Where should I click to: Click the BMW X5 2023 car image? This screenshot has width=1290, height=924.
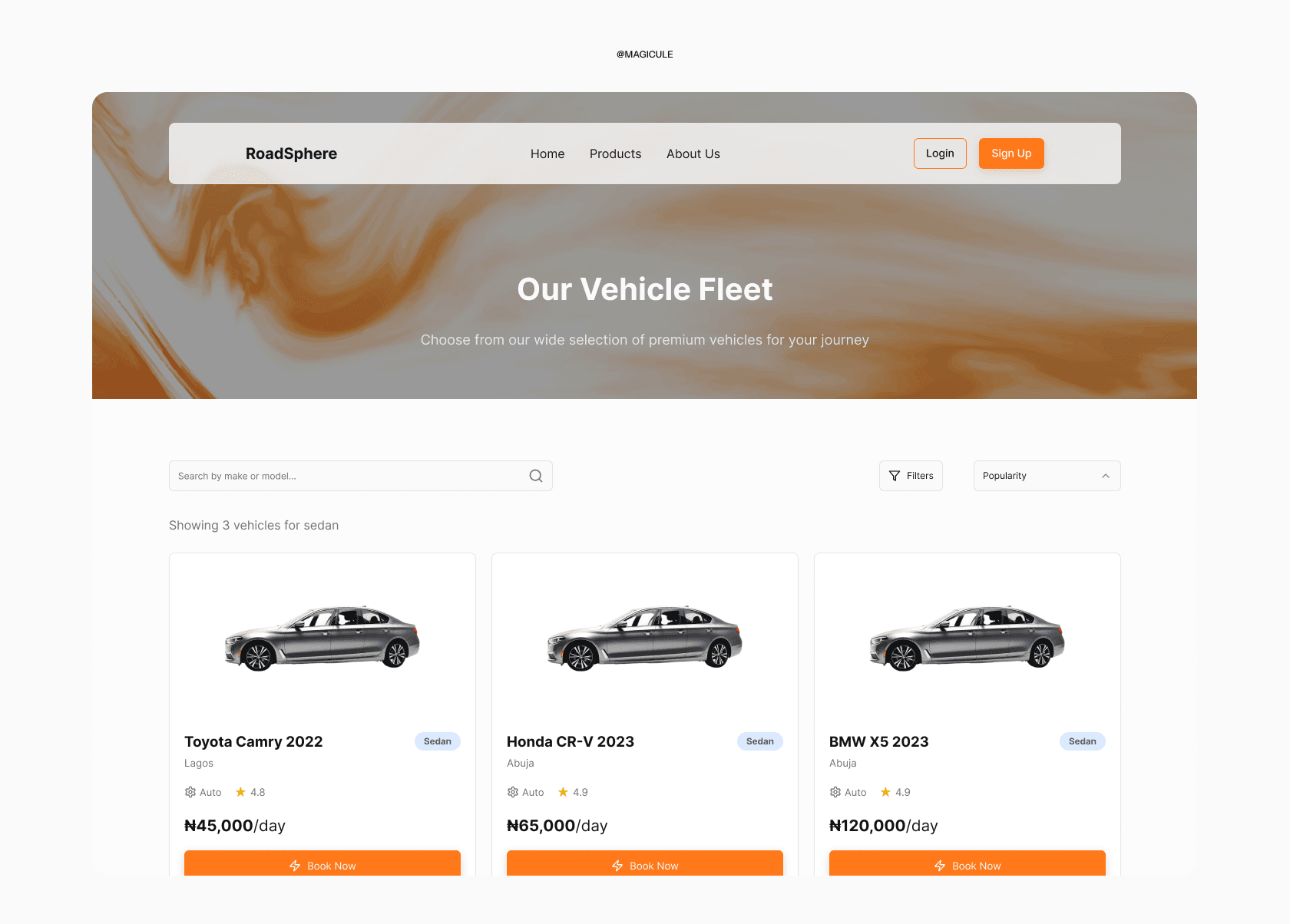(x=968, y=639)
